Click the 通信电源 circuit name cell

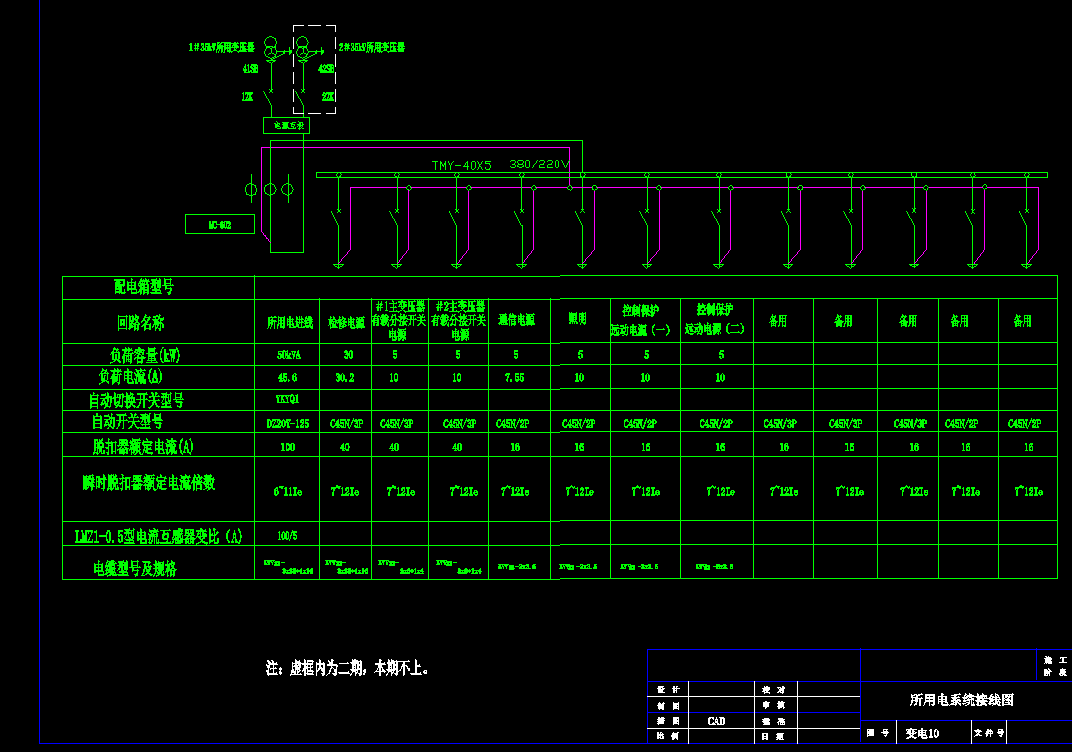pyautogui.click(x=516, y=319)
